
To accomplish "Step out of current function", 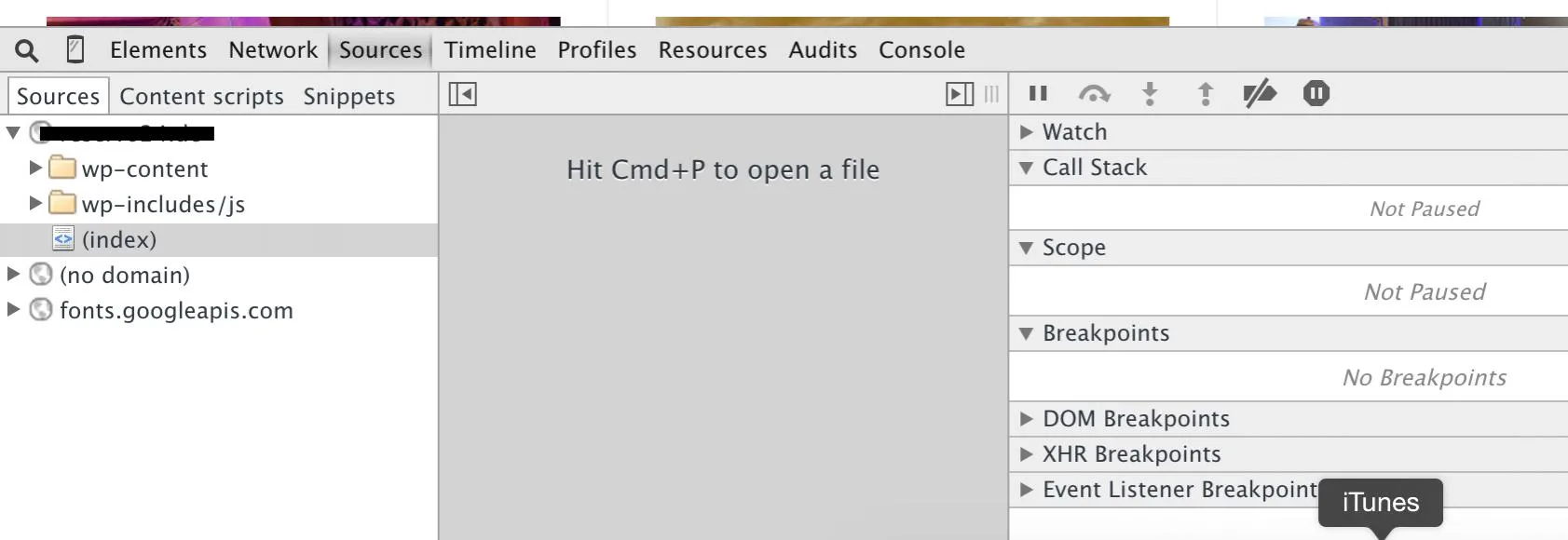I will coord(1206,93).
